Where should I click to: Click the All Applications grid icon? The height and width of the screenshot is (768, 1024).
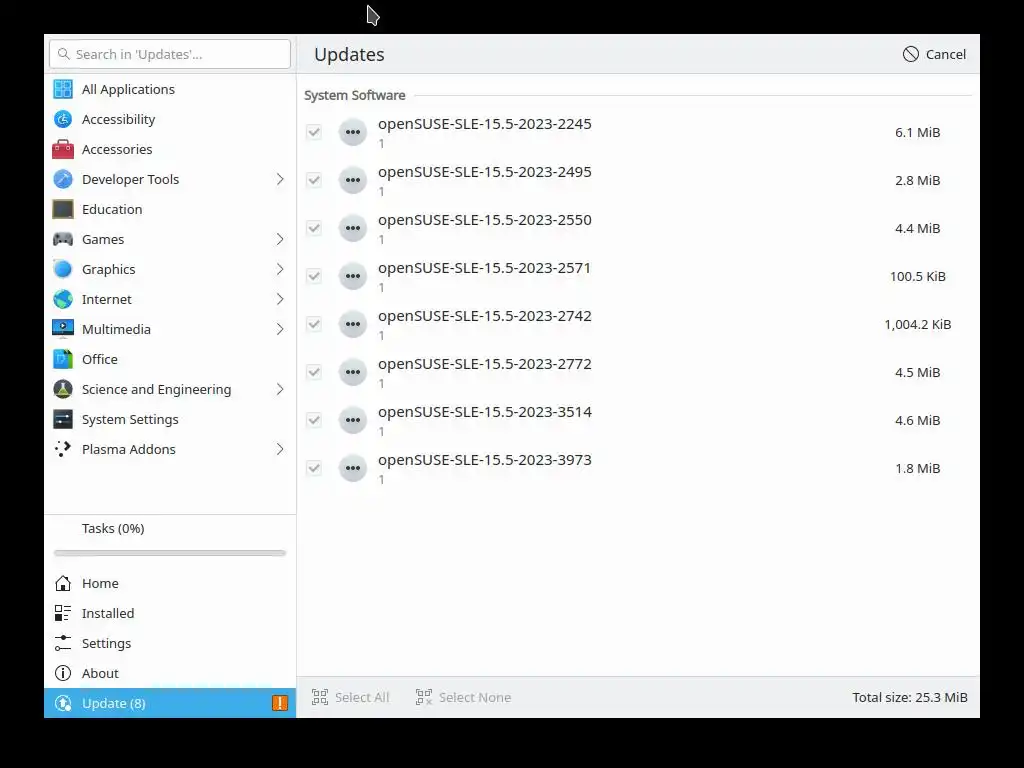click(63, 89)
